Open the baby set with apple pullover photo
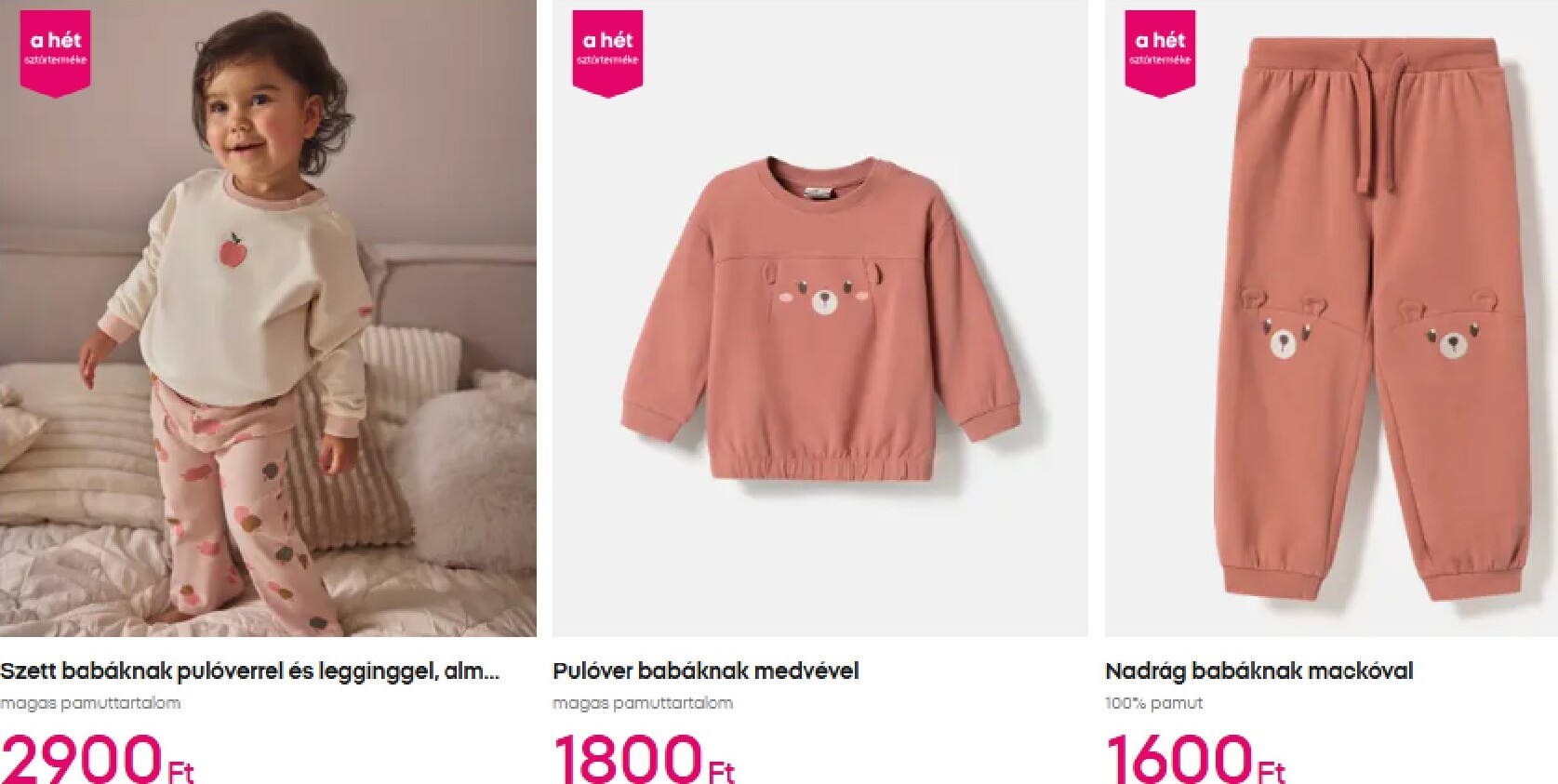Image resolution: width=1558 pixels, height=784 pixels. [268, 318]
